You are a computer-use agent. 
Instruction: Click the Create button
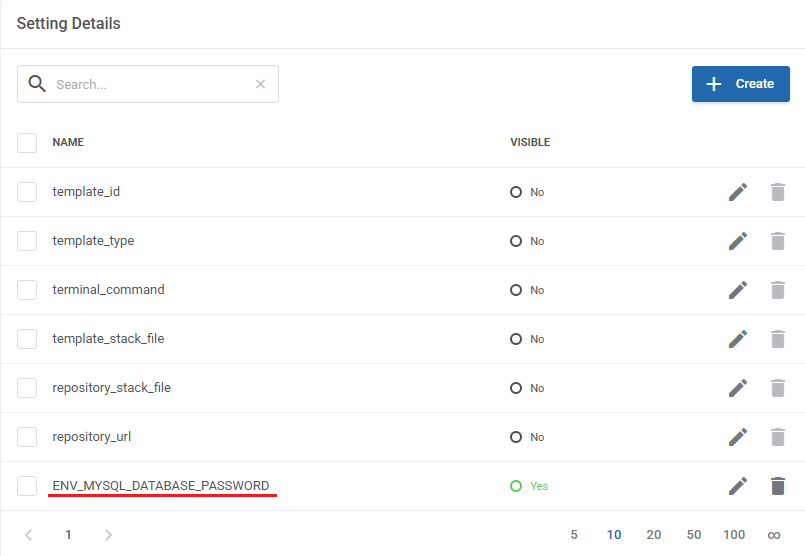(x=740, y=84)
